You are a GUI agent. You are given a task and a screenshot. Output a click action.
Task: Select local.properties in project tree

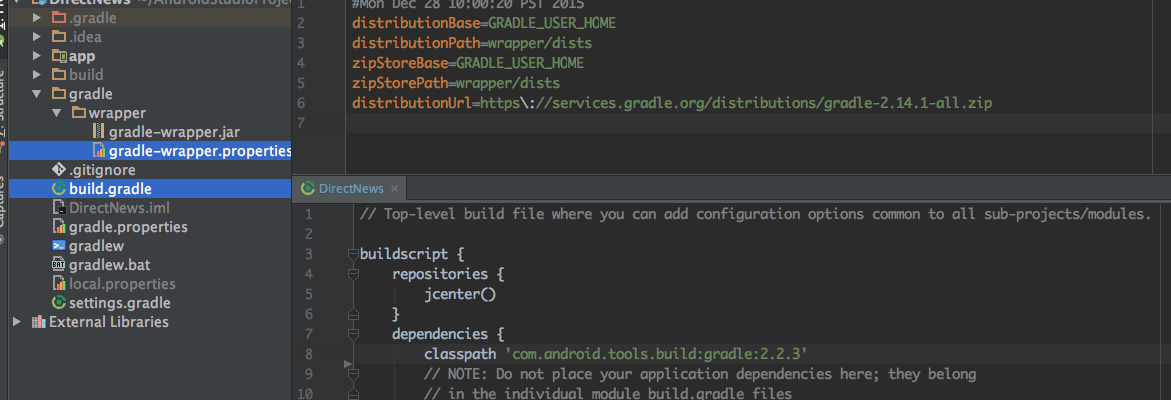pos(122,284)
